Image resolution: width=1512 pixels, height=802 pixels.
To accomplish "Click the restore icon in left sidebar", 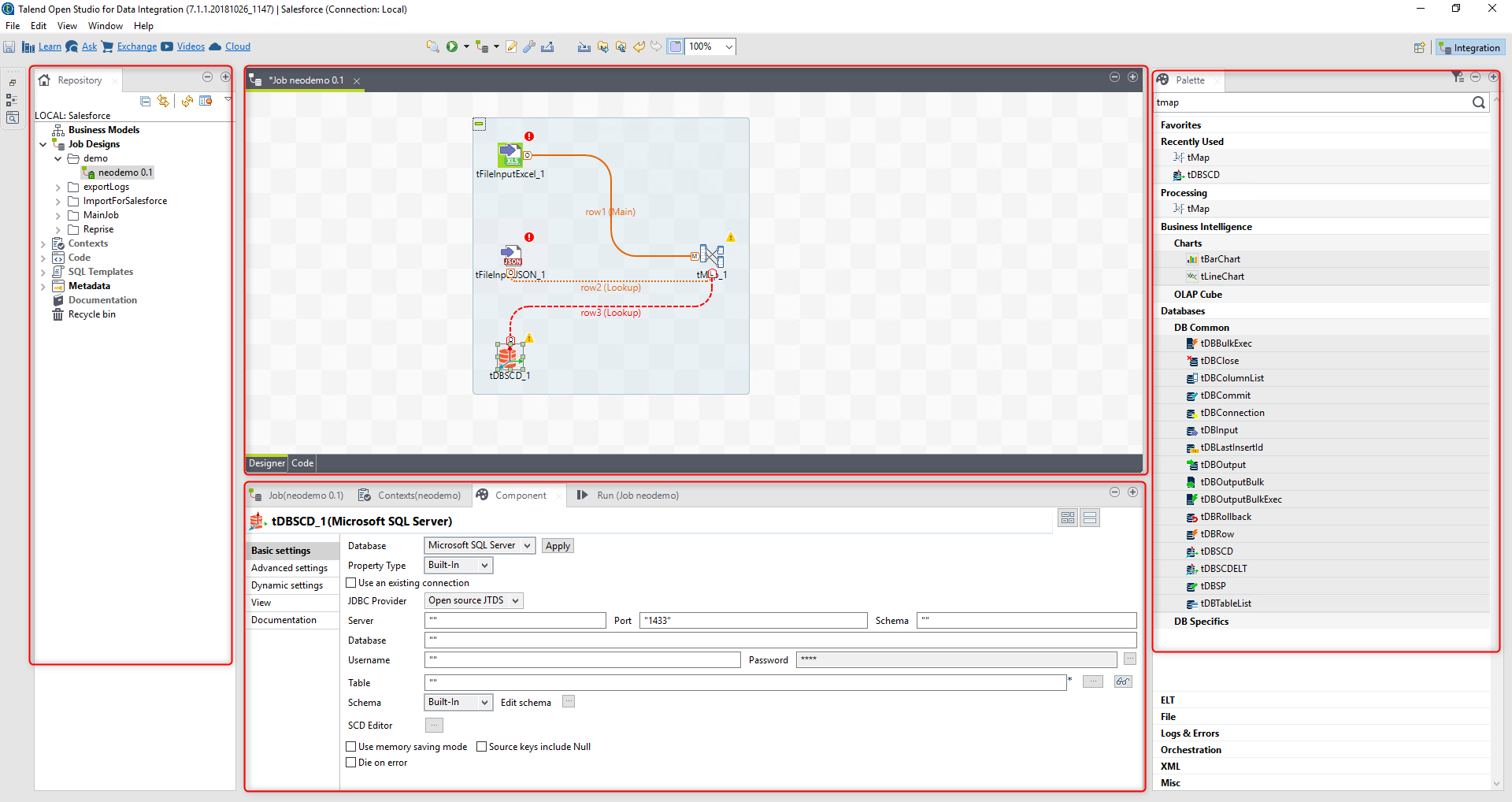I will click(12, 83).
